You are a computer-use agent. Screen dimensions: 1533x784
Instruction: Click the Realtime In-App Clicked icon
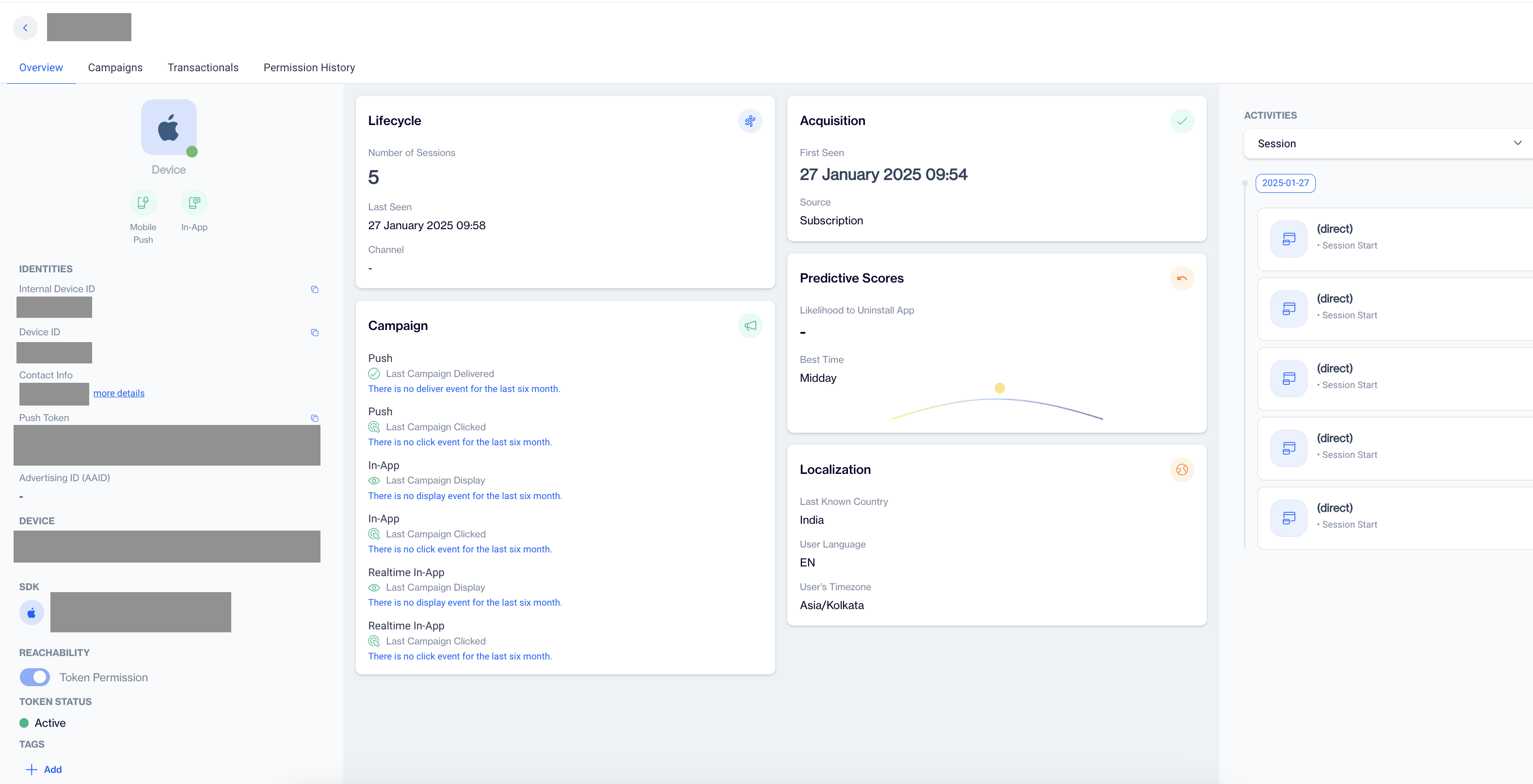point(374,641)
